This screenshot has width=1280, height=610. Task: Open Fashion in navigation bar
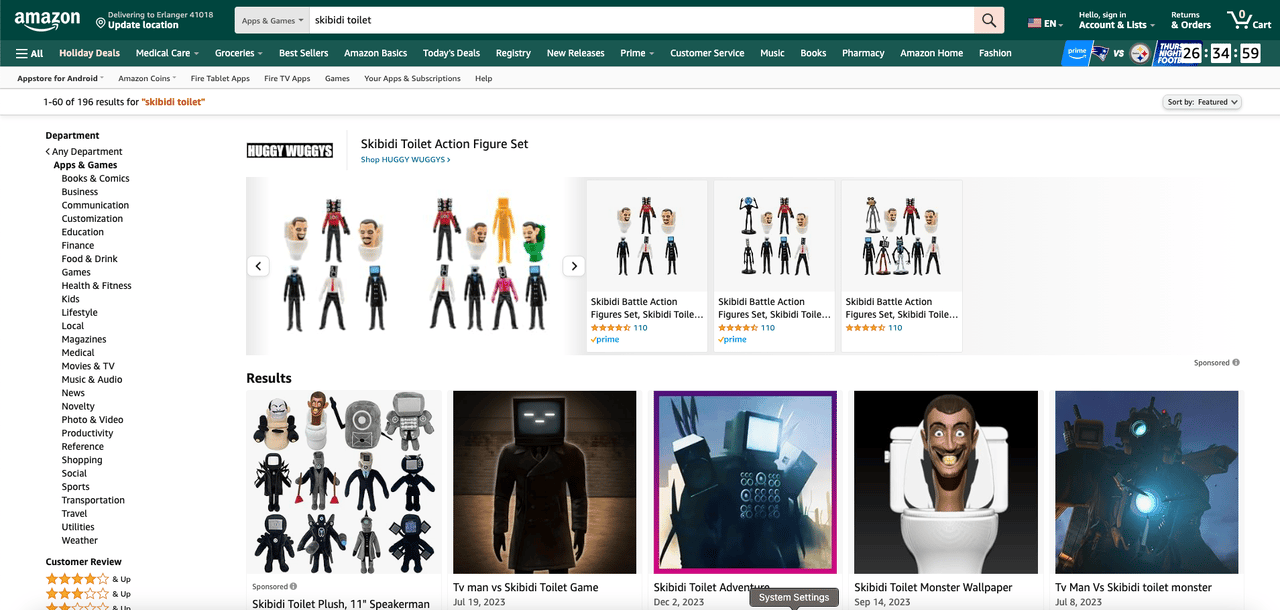point(995,53)
